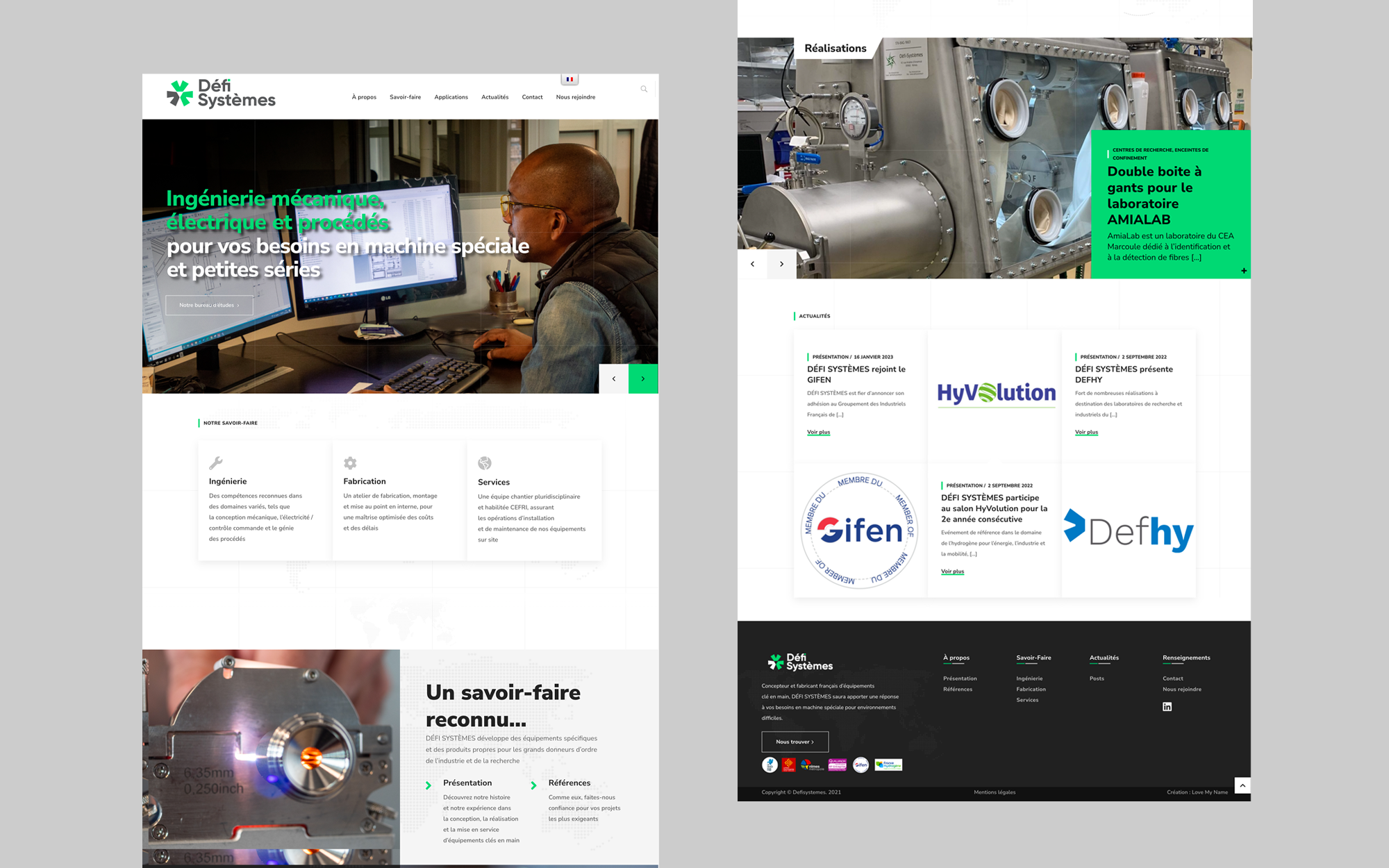Go to Contact in top navigation
The height and width of the screenshot is (868, 1389).
(x=533, y=97)
